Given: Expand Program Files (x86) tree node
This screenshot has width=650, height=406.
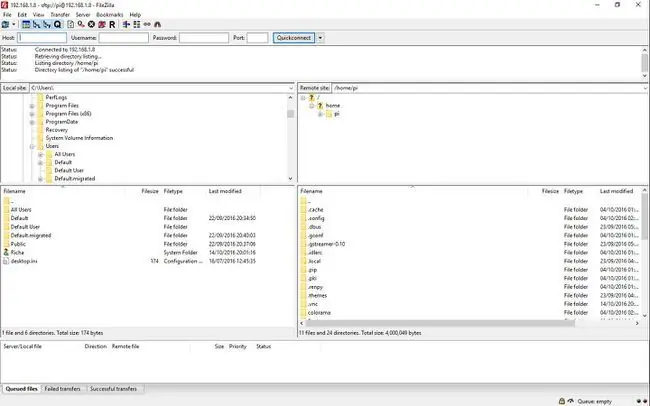Looking at the screenshot, I should coord(32,114).
